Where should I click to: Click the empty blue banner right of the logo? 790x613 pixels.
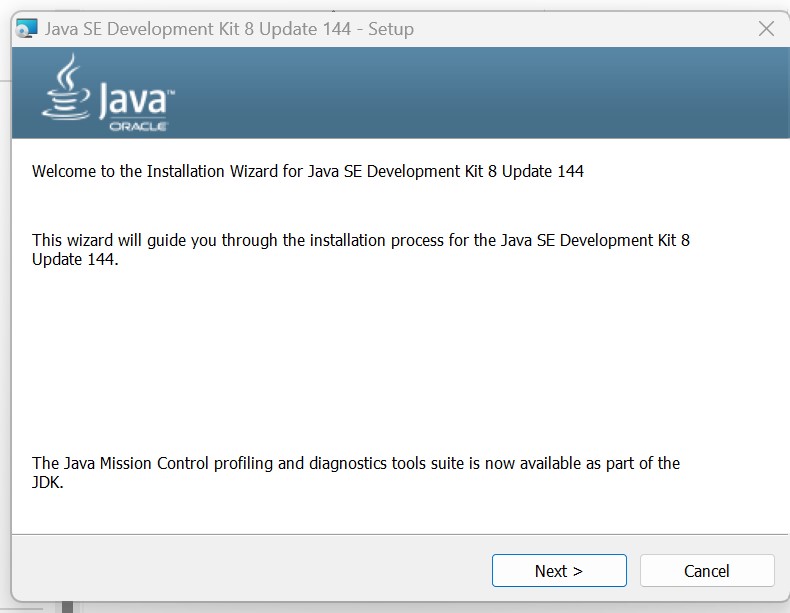tap(480, 93)
